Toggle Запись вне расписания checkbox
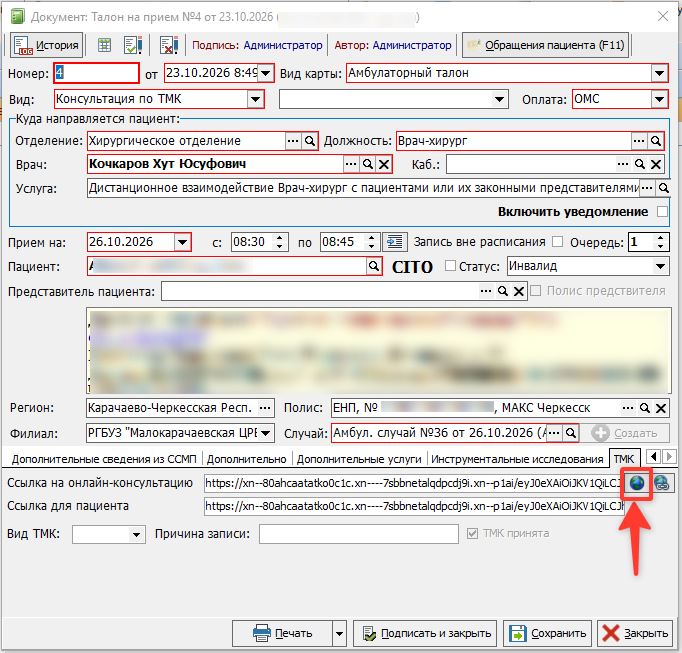The image size is (682, 653). [x=557, y=241]
